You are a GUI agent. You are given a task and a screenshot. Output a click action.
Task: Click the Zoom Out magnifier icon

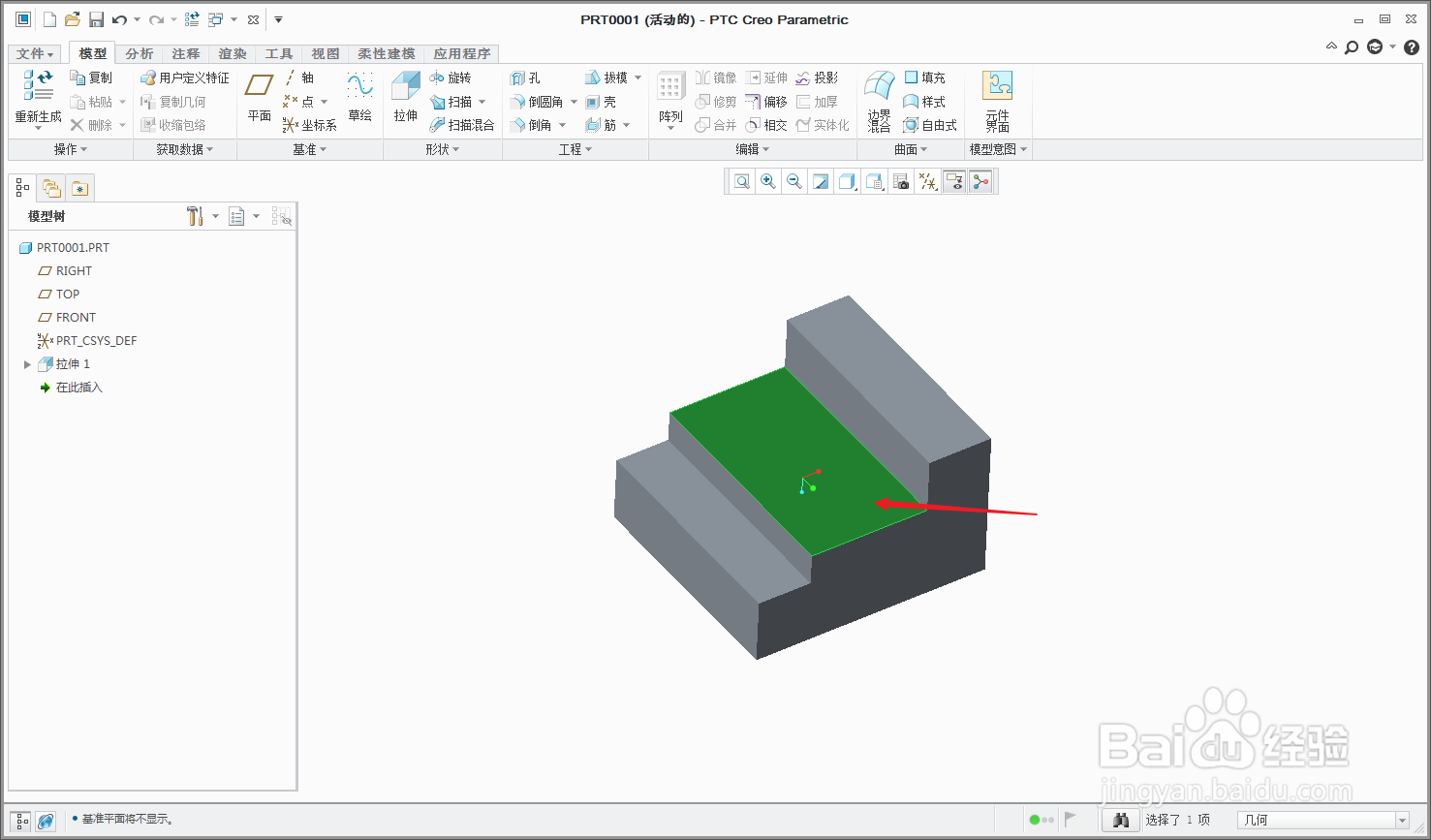coord(794,181)
